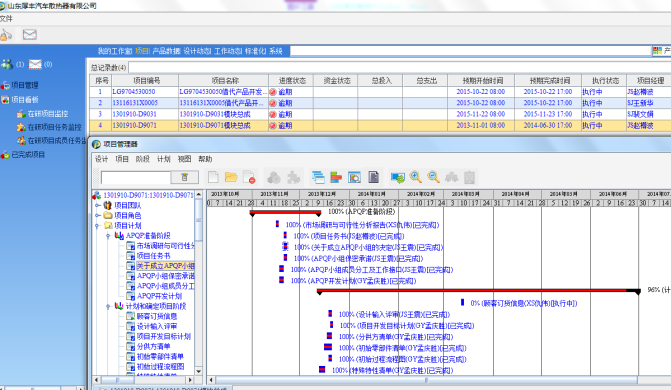Screen dimensions: 671x390
Task: Switch to 我的工作窗 navigation tab
Action: click(x=115, y=51)
